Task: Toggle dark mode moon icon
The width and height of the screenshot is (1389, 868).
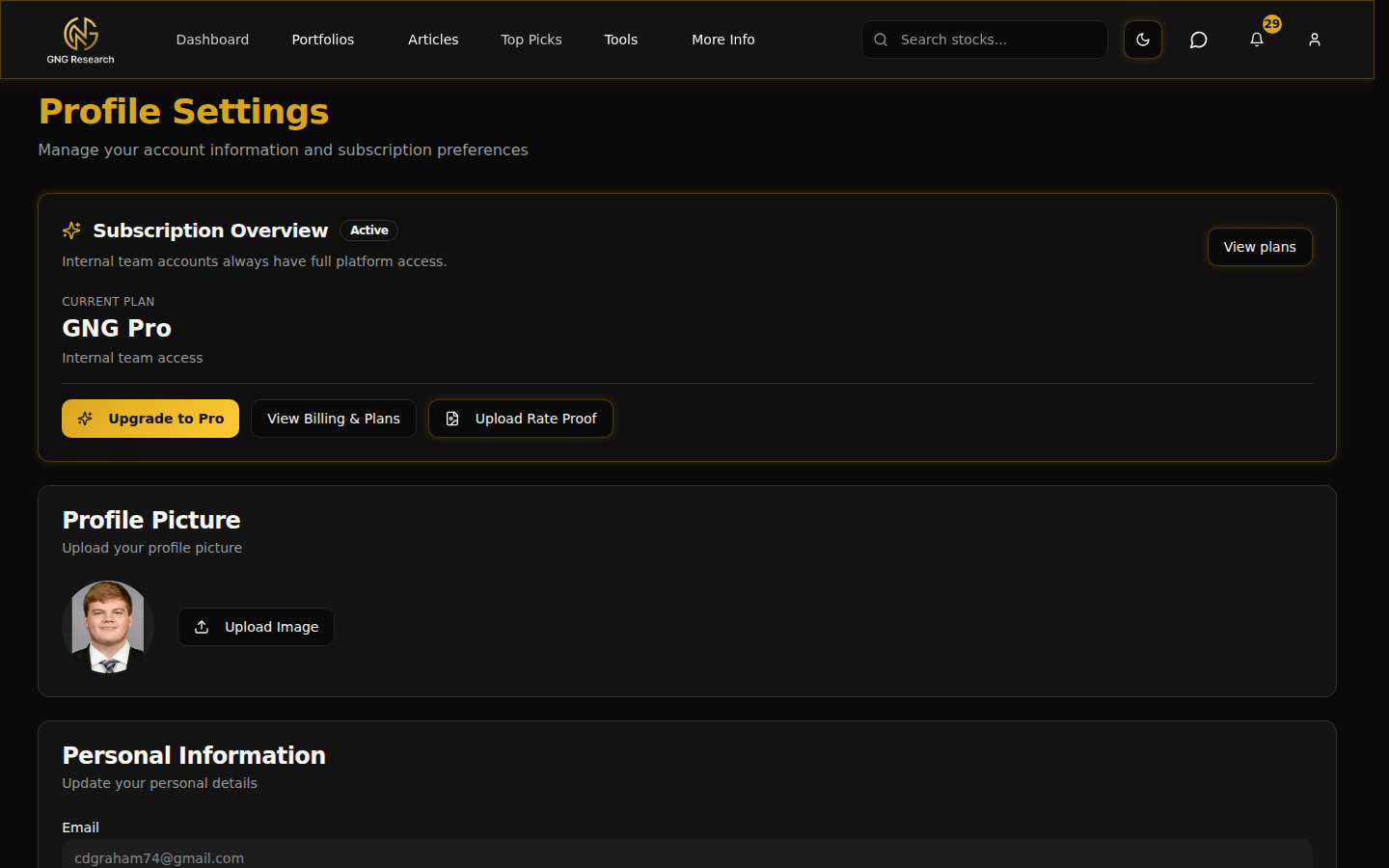Action: click(1143, 40)
